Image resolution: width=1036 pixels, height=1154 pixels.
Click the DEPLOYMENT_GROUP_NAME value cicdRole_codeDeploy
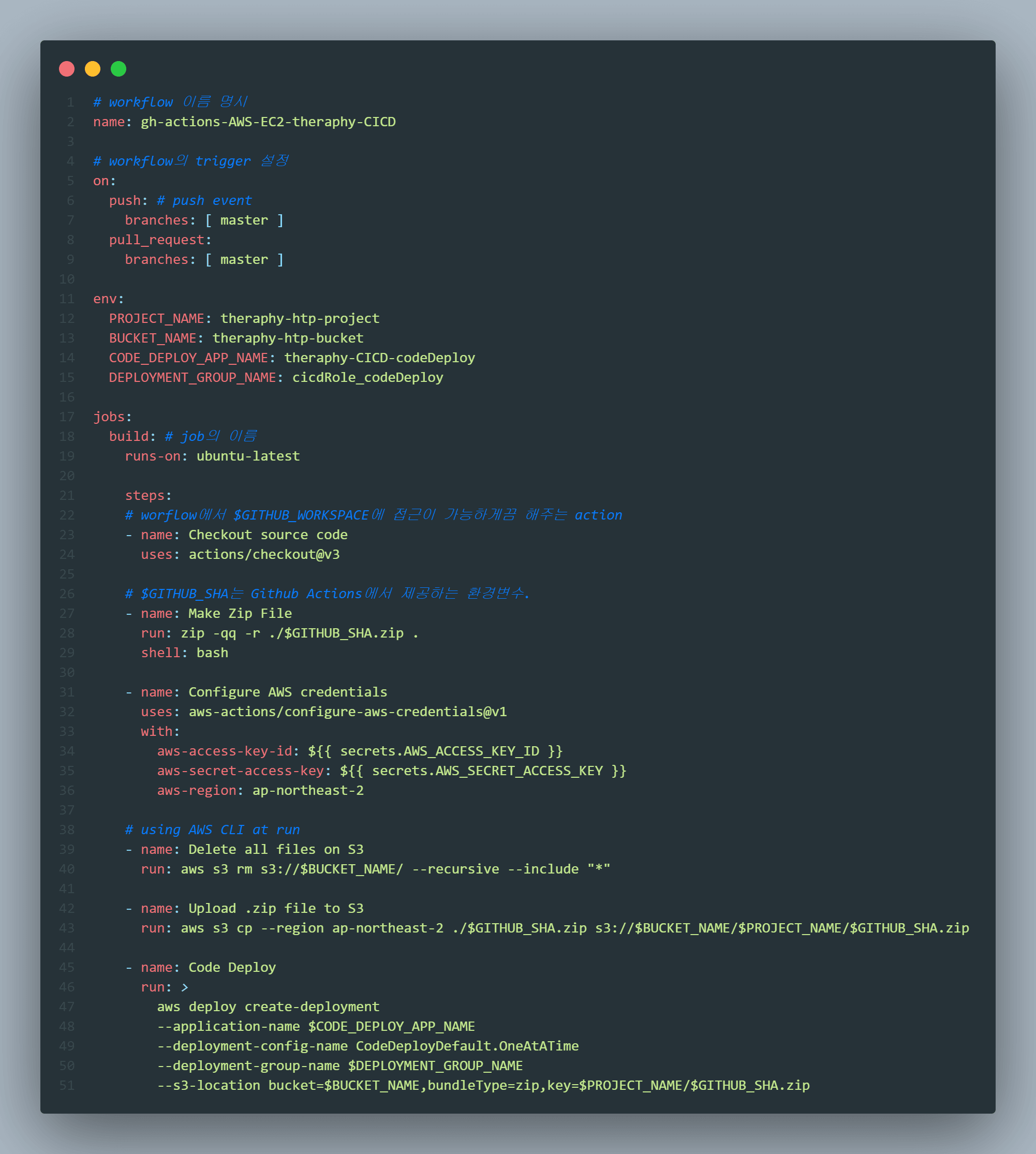[x=367, y=377]
